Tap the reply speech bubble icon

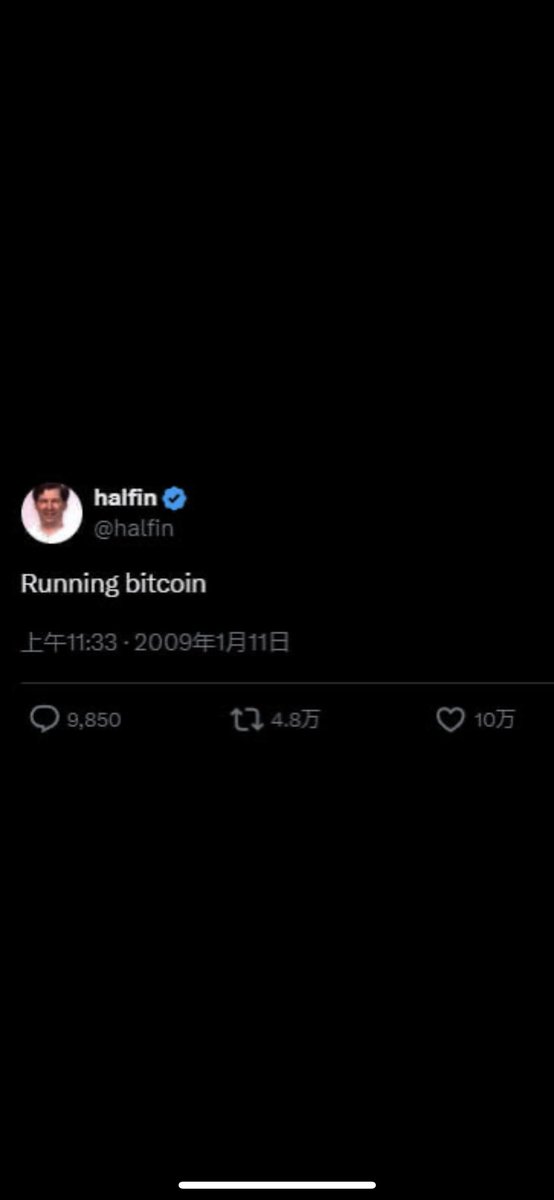click(45, 719)
